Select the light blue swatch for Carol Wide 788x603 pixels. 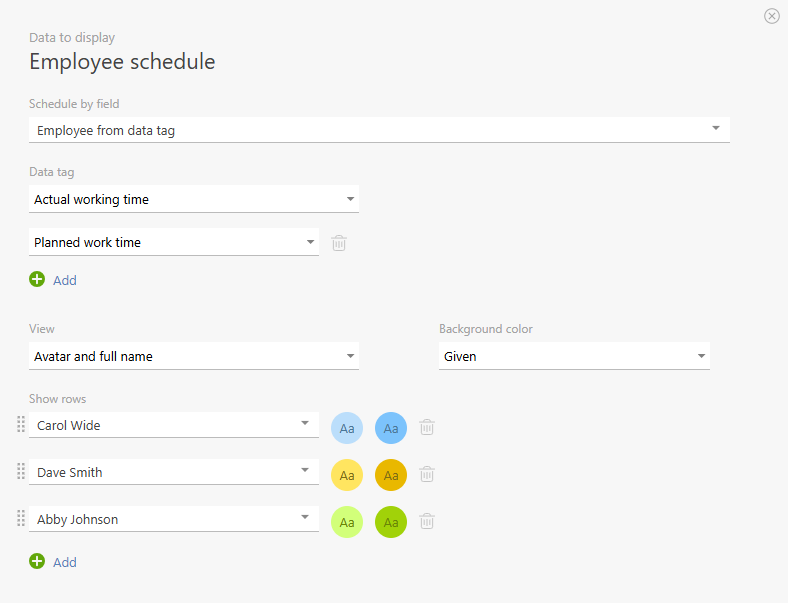[x=347, y=428]
